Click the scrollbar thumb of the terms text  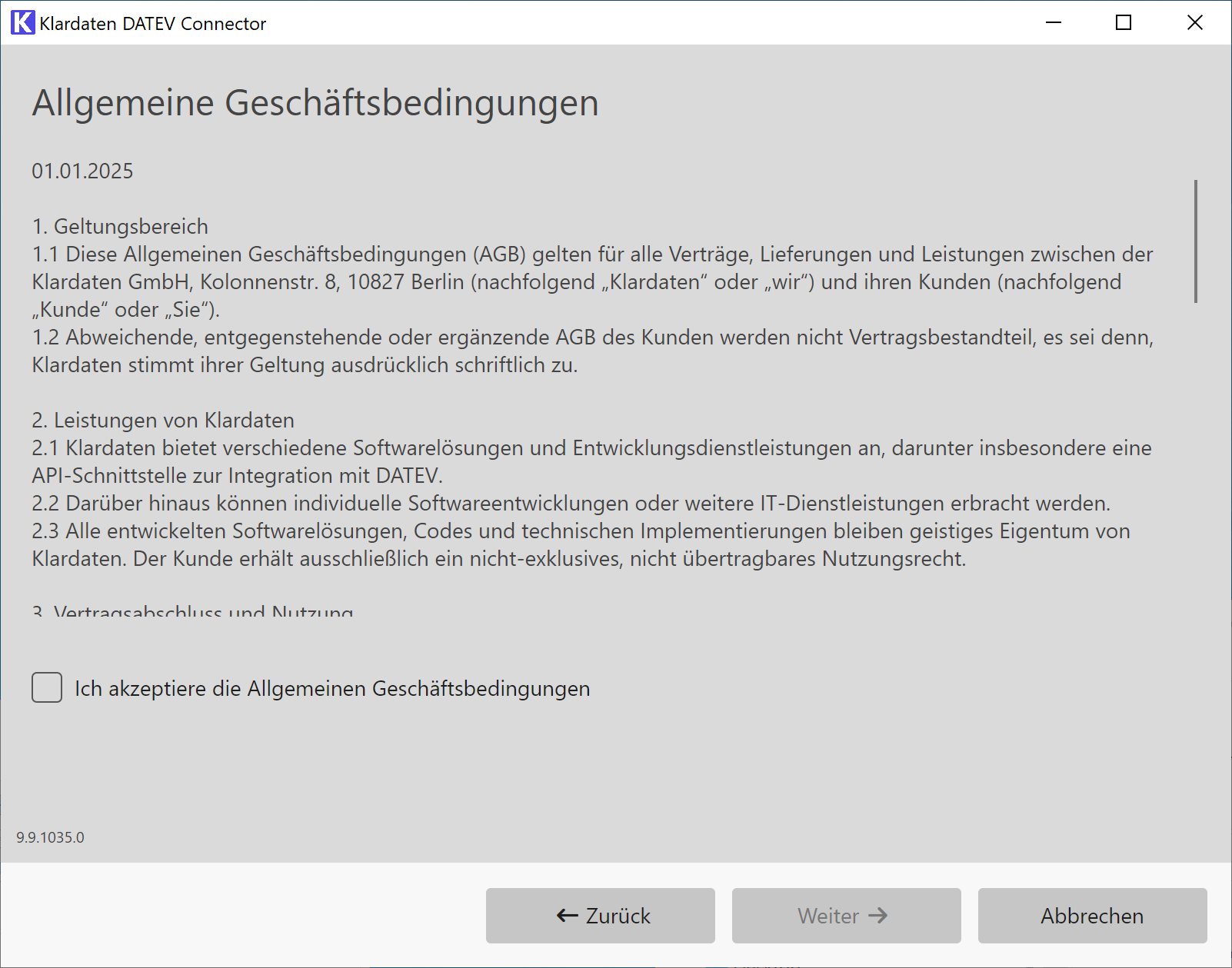(1197, 238)
